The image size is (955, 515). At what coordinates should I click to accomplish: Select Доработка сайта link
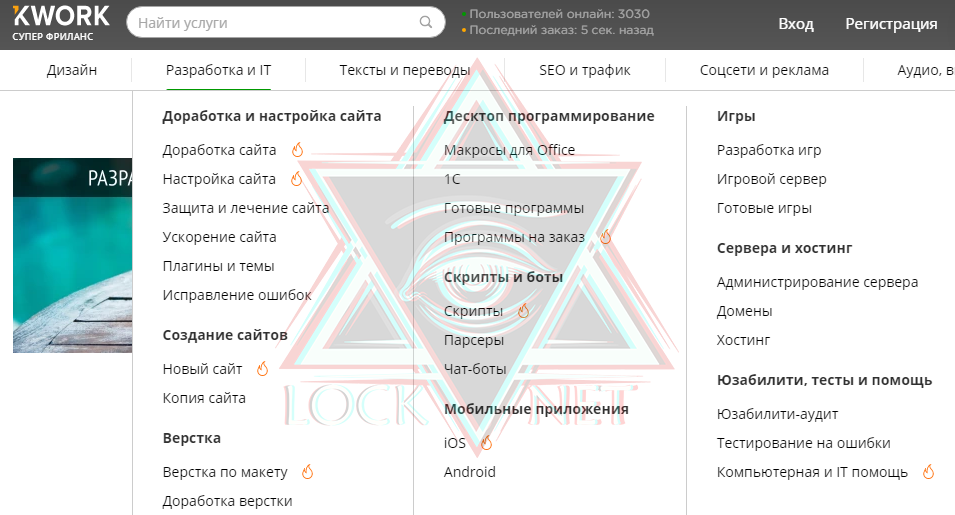pyautogui.click(x=219, y=150)
